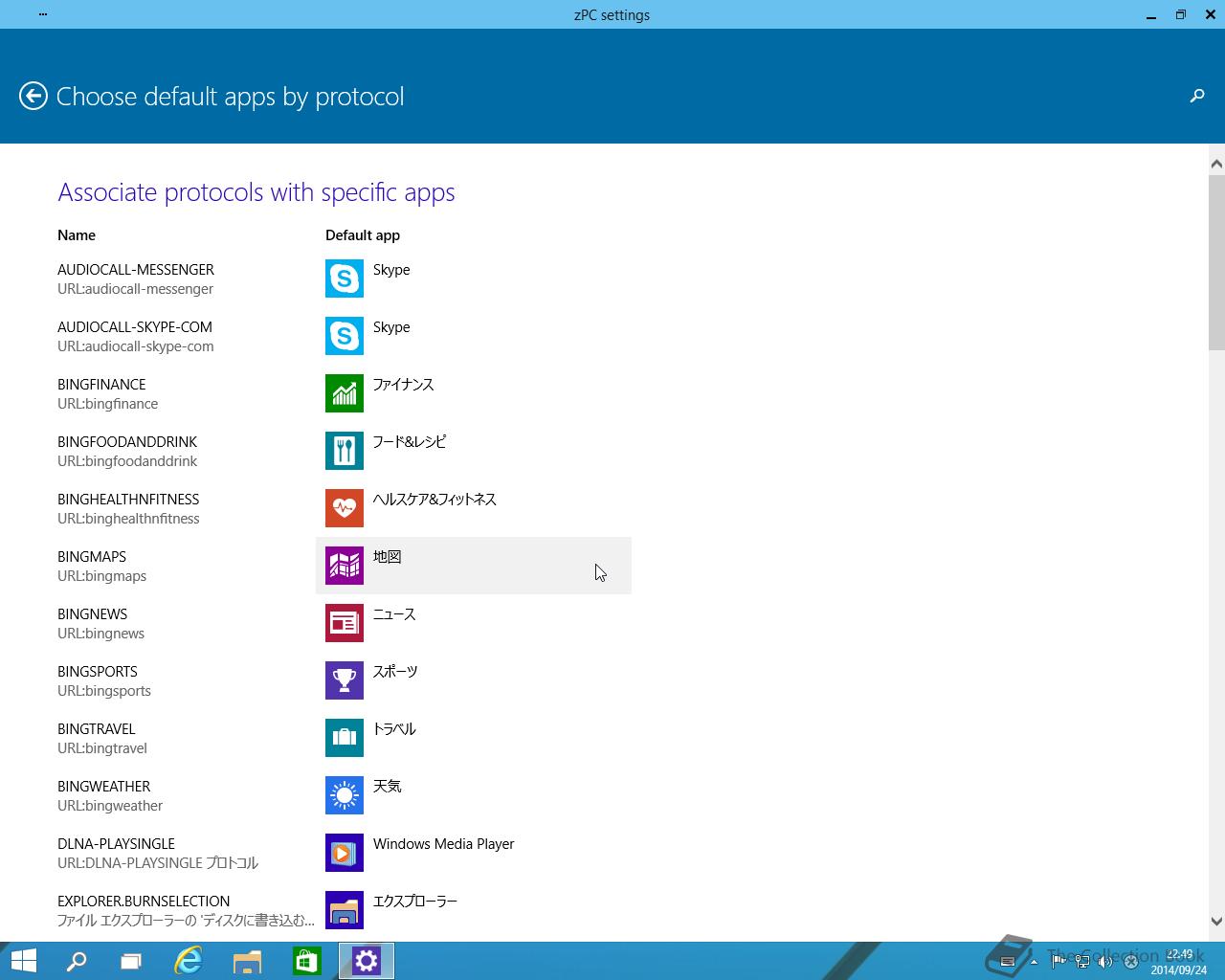Change default app フード&レシピ

(x=410, y=442)
